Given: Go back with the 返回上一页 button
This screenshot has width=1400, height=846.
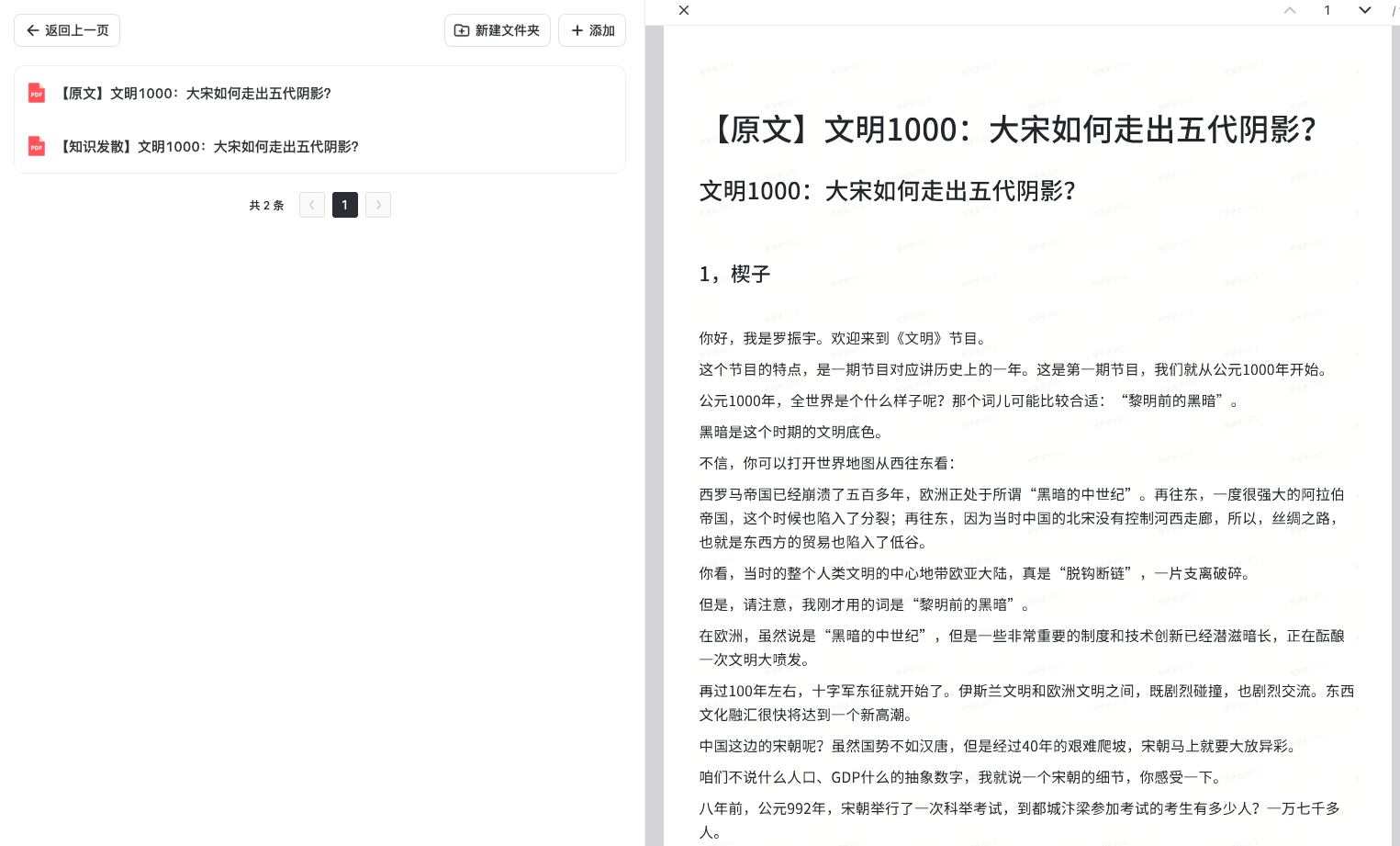Looking at the screenshot, I should click(x=67, y=30).
